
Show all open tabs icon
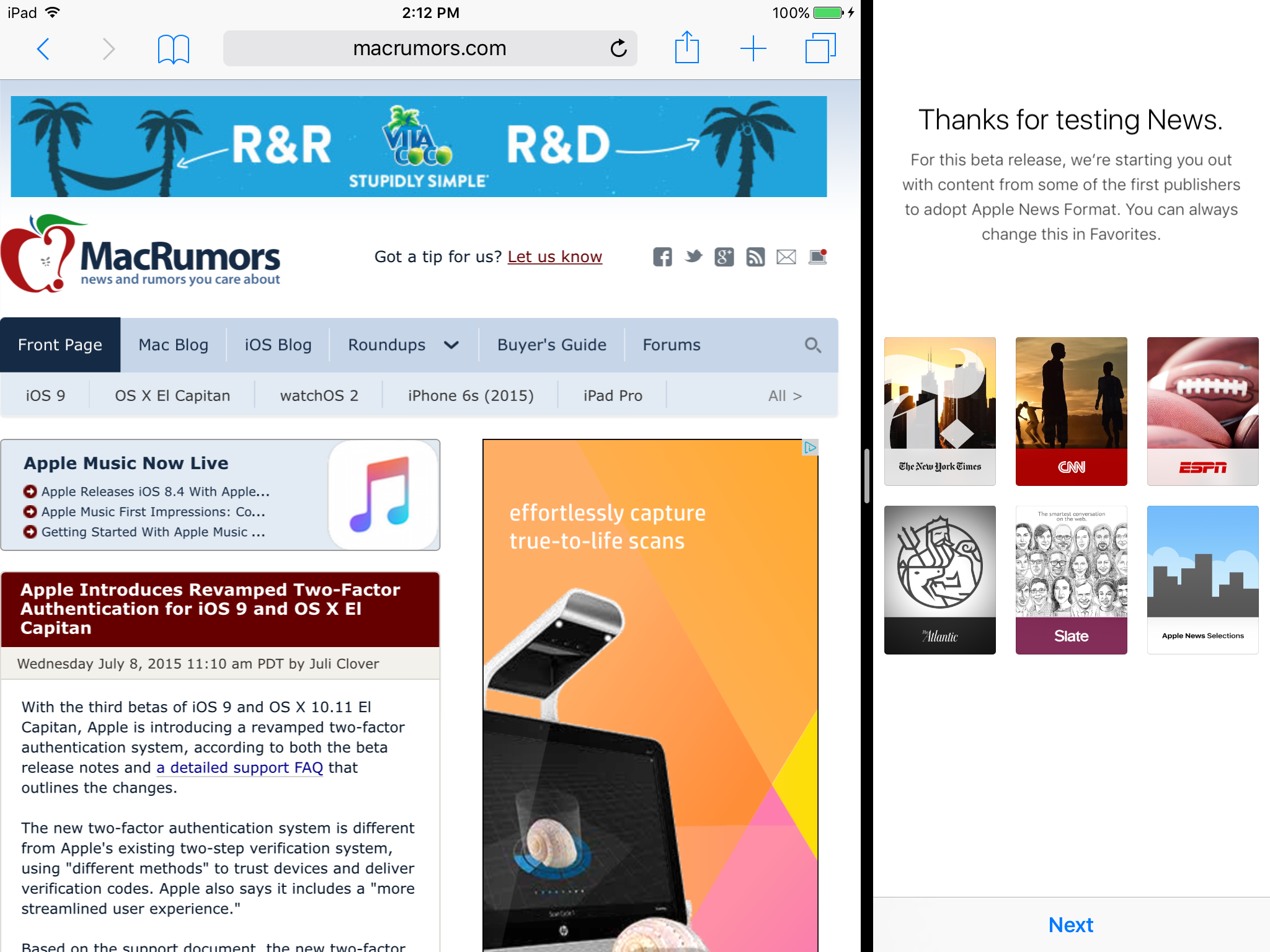point(820,48)
